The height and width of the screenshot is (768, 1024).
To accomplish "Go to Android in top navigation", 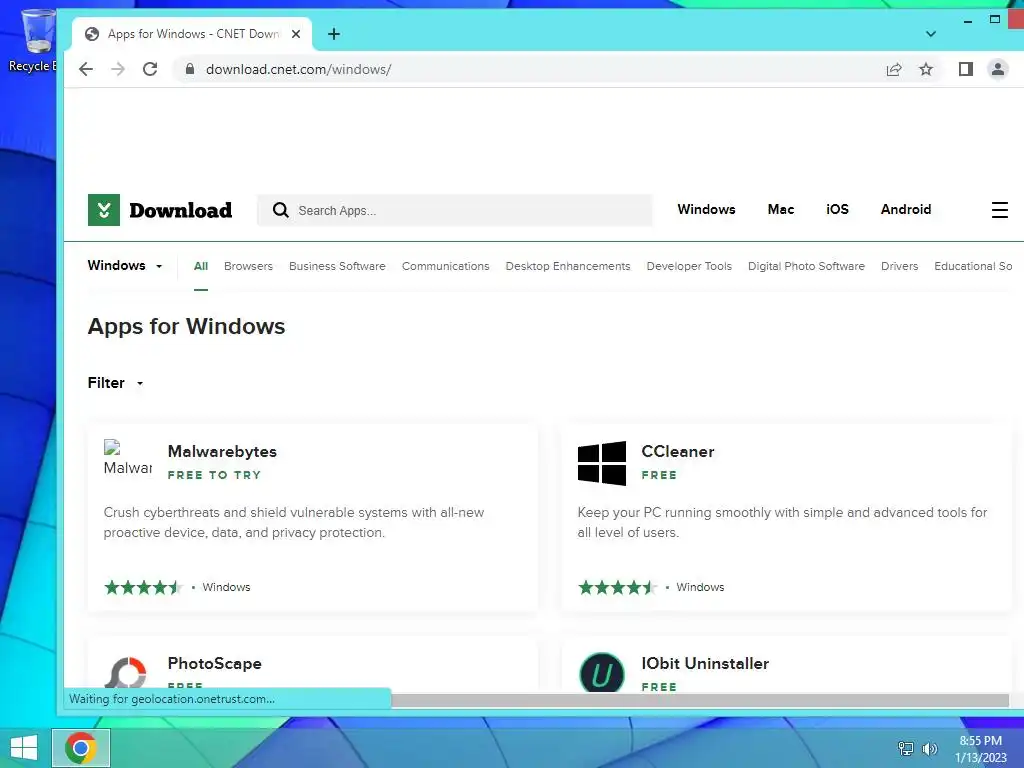I will 906,210.
